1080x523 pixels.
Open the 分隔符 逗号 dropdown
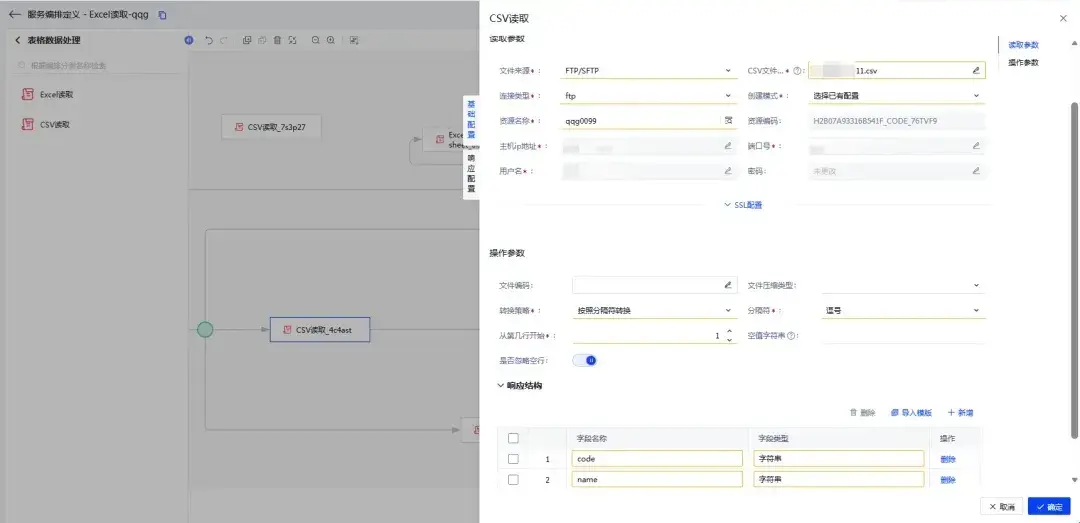(903, 311)
